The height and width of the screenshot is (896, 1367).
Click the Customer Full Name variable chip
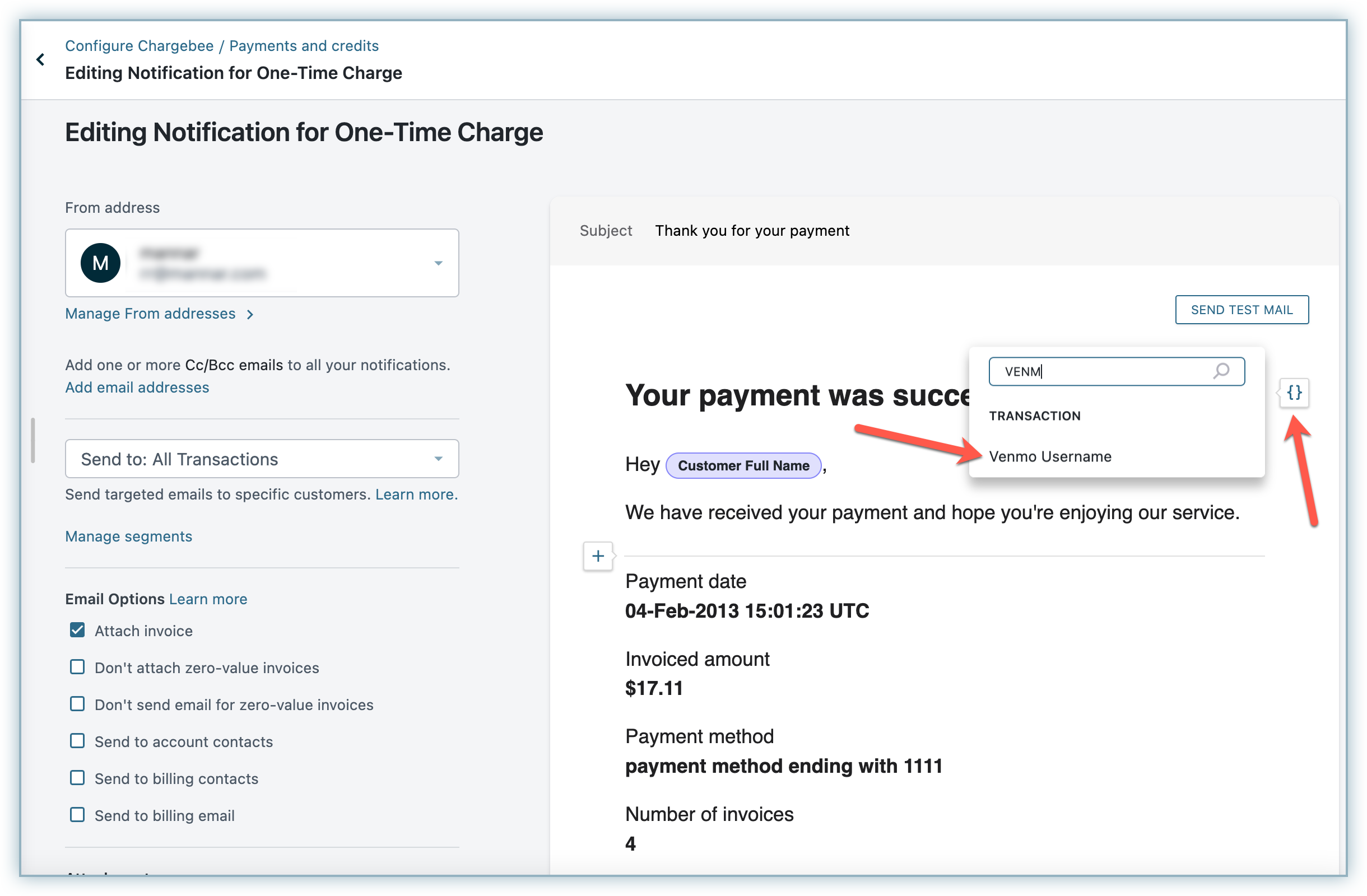click(x=743, y=465)
